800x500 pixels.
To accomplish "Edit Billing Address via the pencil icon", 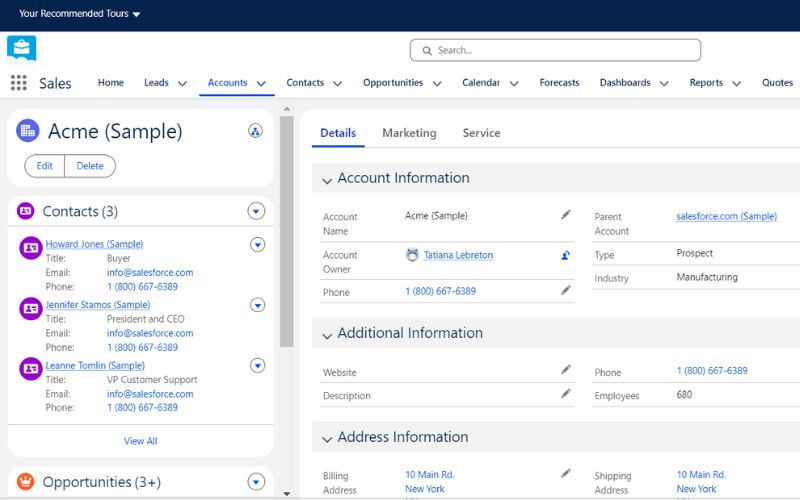I will click(x=565, y=473).
